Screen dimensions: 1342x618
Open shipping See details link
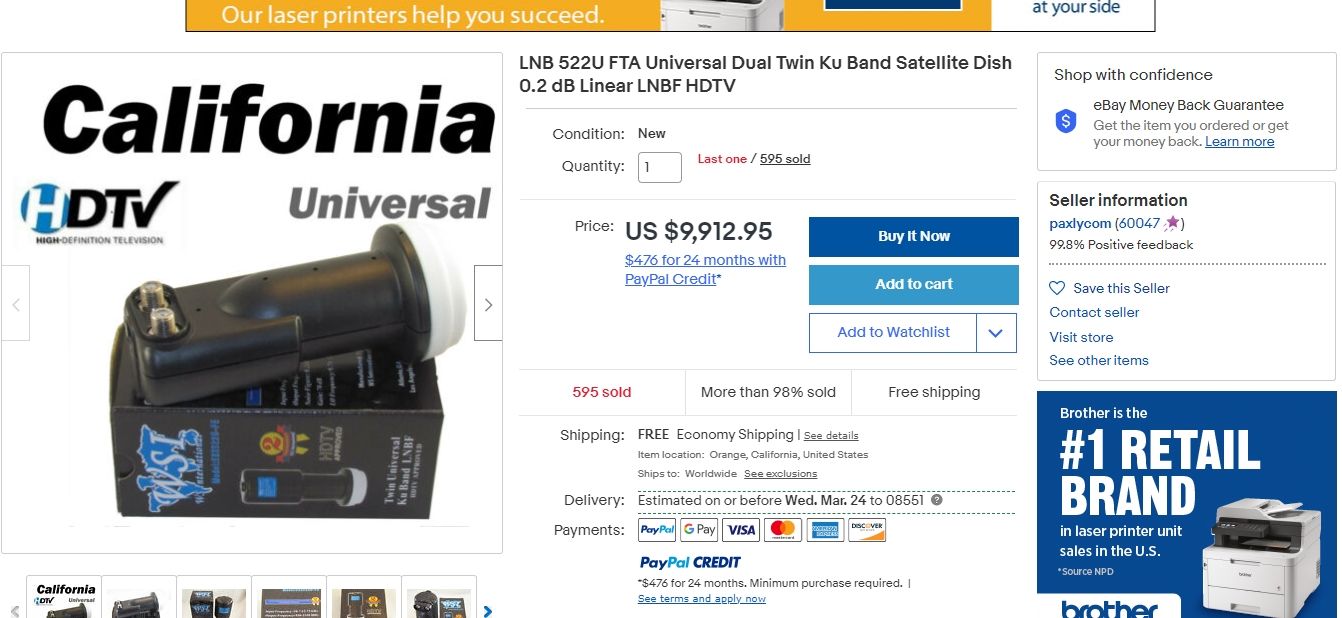point(831,436)
